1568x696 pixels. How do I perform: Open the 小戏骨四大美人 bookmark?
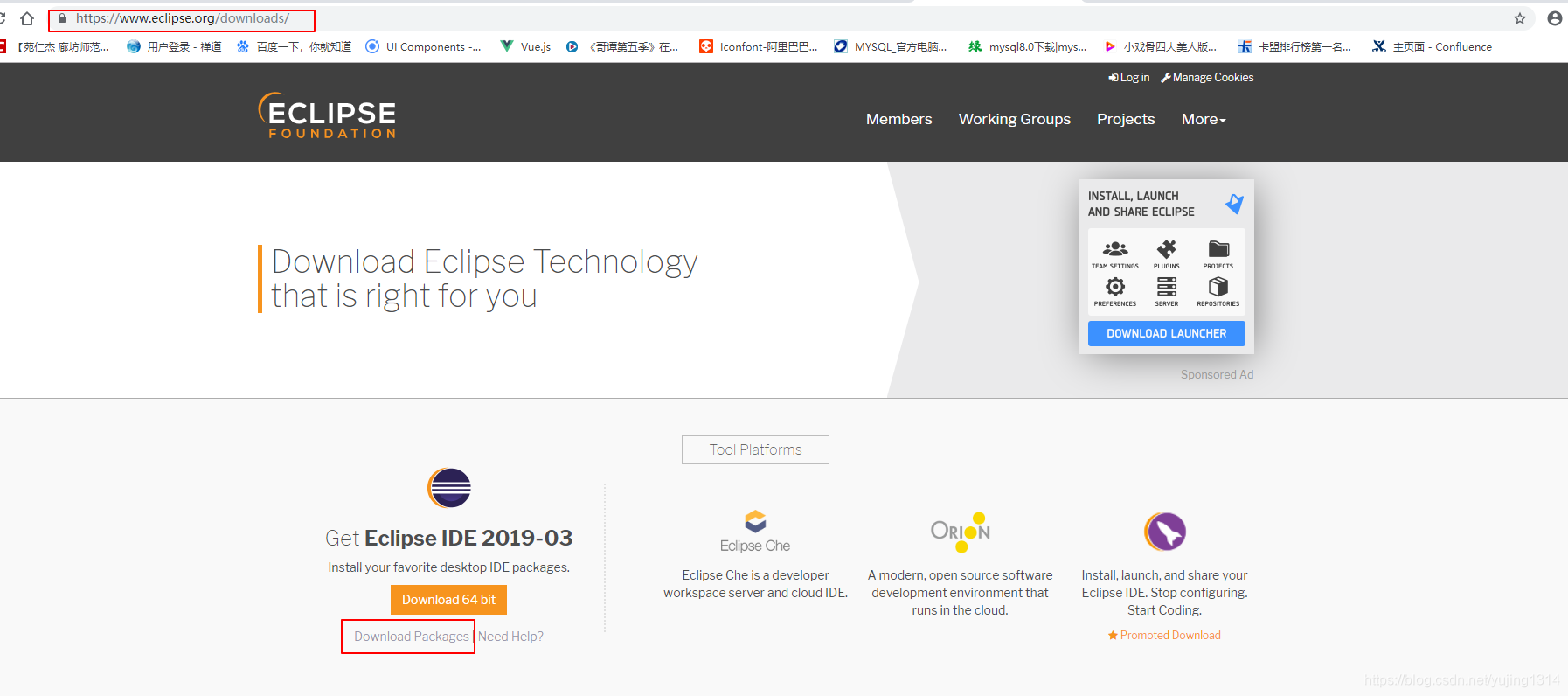point(1161,47)
